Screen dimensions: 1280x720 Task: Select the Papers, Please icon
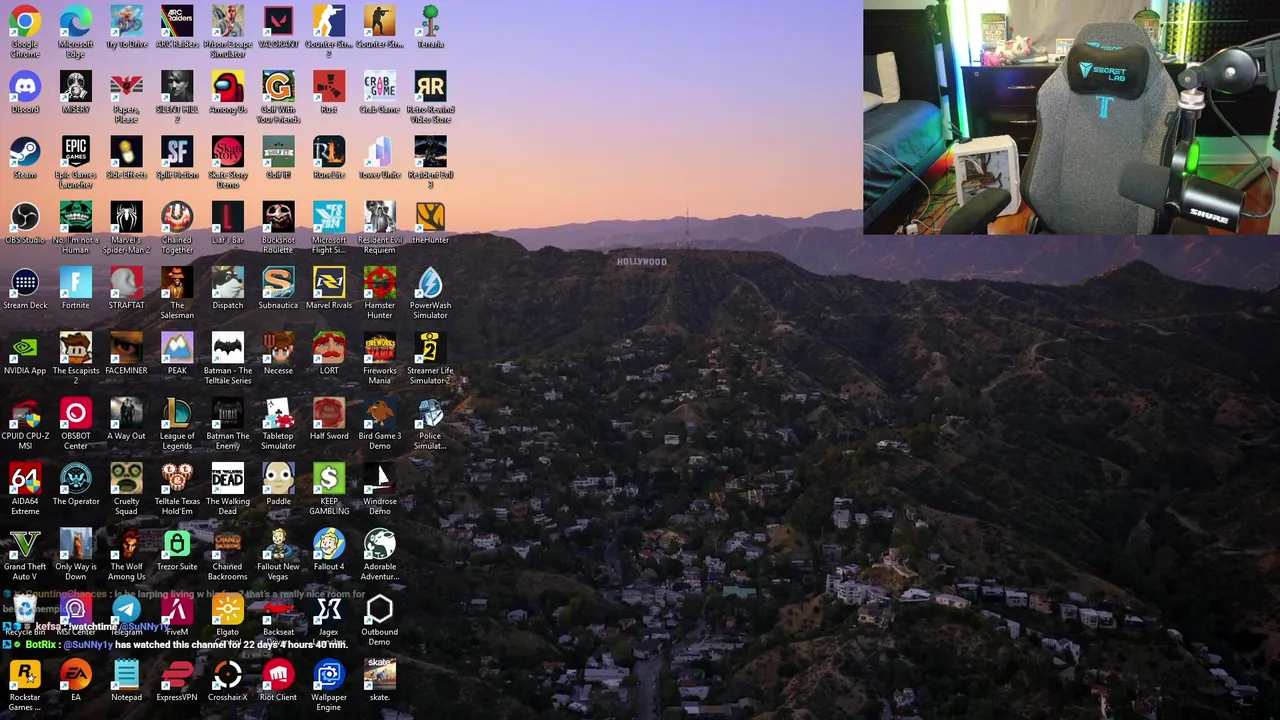126,96
